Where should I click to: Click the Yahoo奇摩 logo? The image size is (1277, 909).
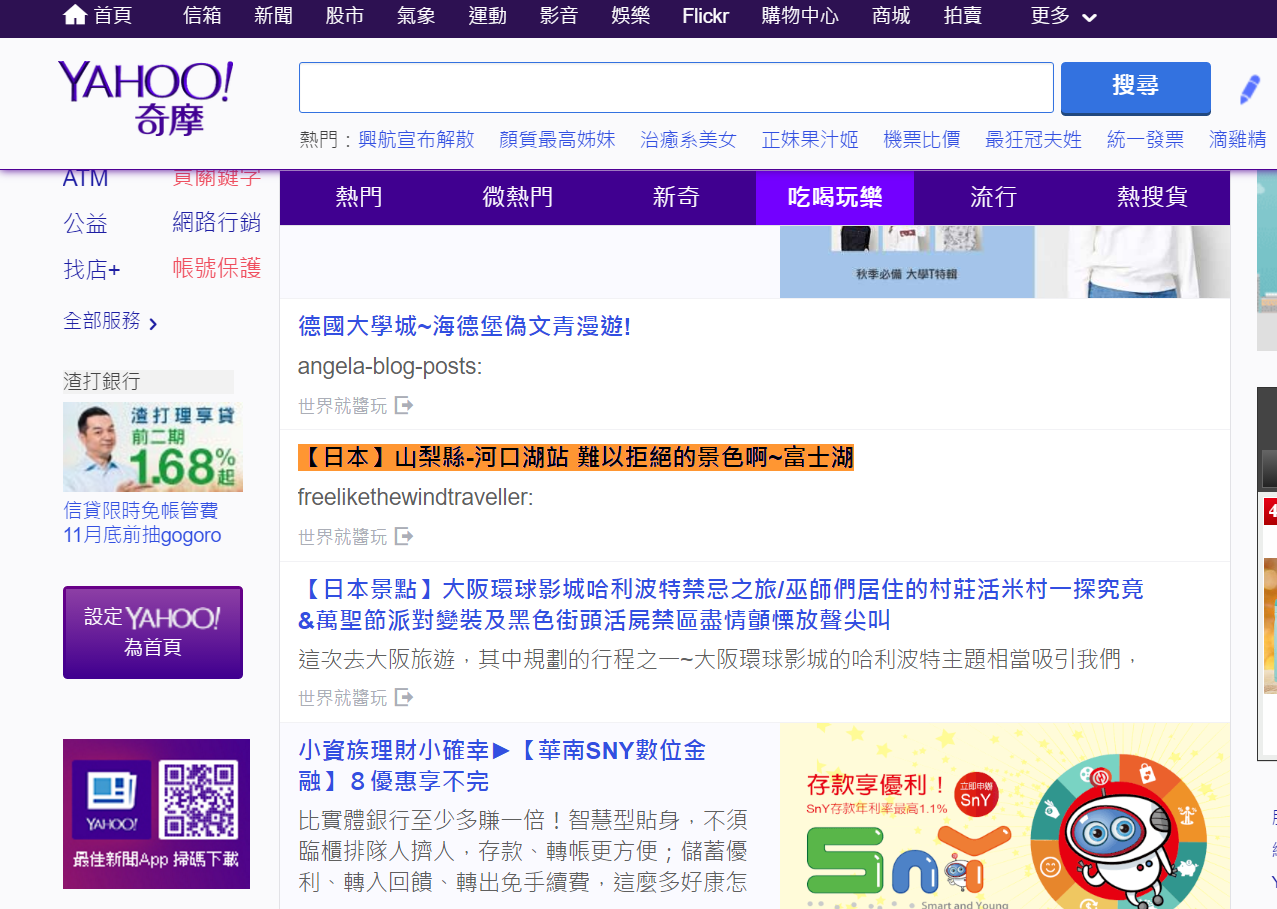pos(145,97)
